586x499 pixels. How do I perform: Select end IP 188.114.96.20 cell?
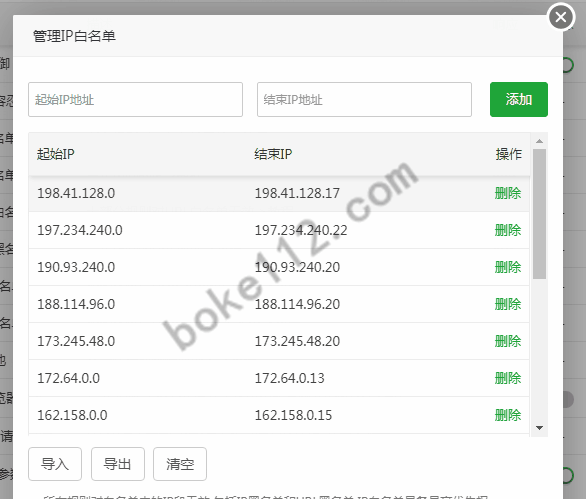[x=297, y=304]
